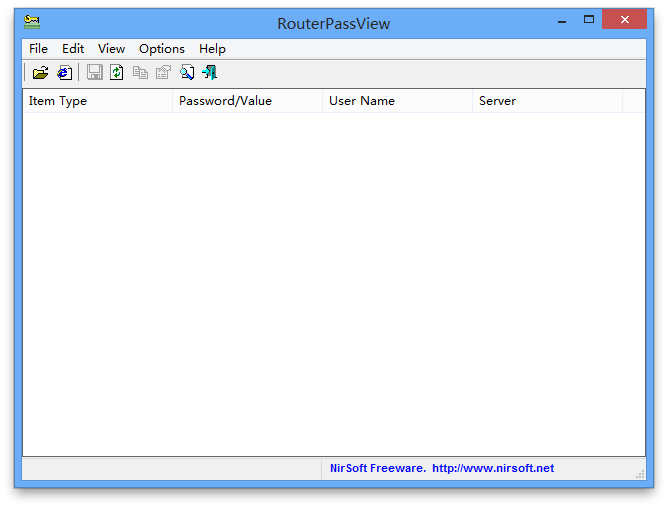Viewport: 668px width, 508px height.
Task: Sort by the Server column header
Action: [547, 101]
